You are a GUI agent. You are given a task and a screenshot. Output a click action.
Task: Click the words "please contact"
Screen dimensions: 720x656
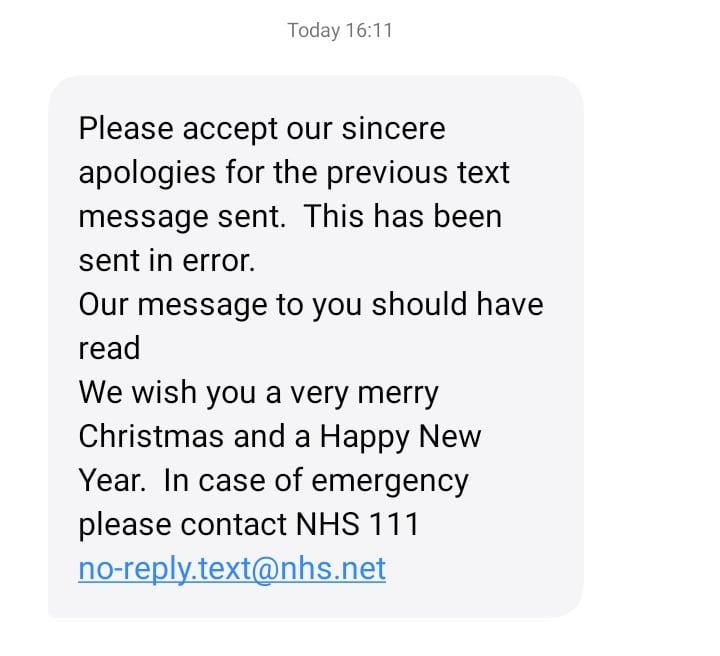(182, 525)
